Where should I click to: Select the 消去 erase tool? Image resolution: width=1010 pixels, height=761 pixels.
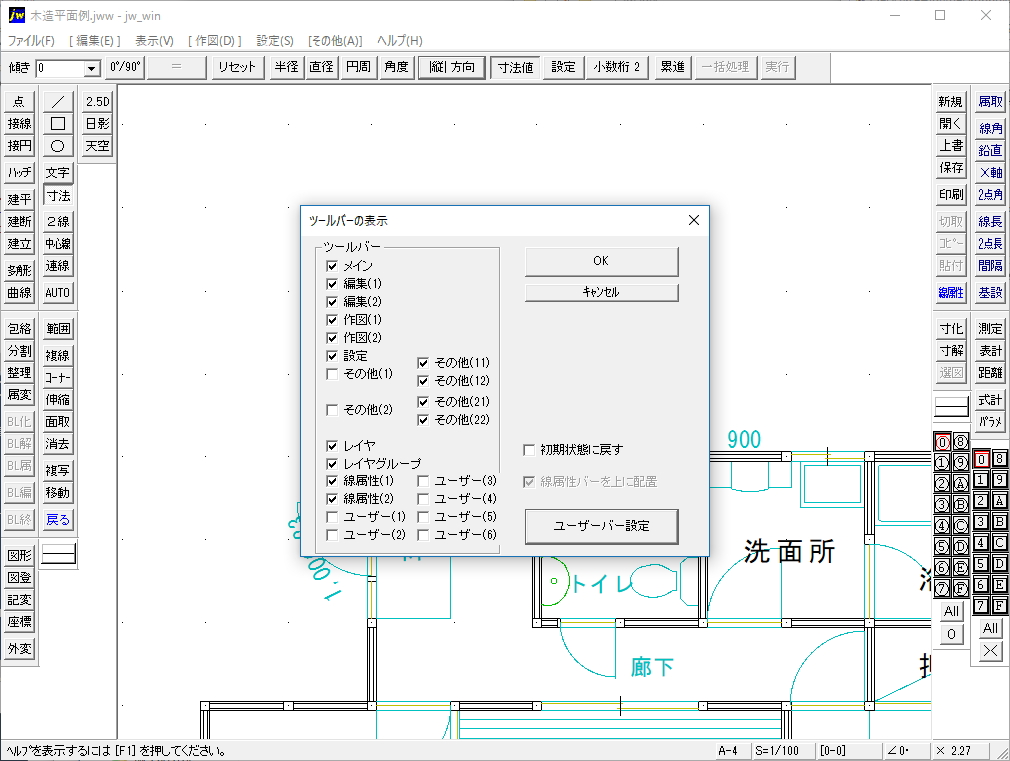click(57, 443)
